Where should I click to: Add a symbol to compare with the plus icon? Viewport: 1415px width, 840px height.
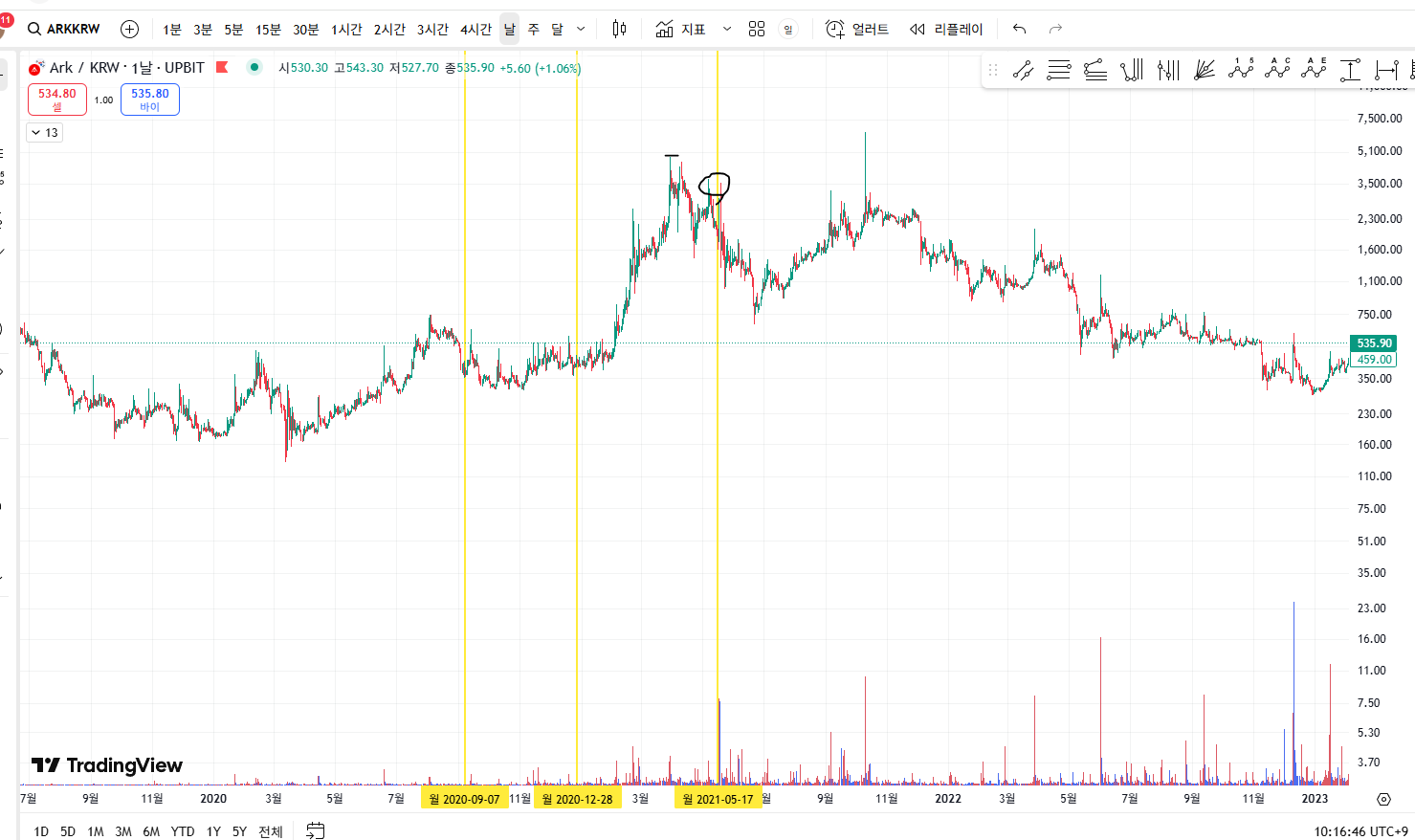point(129,29)
